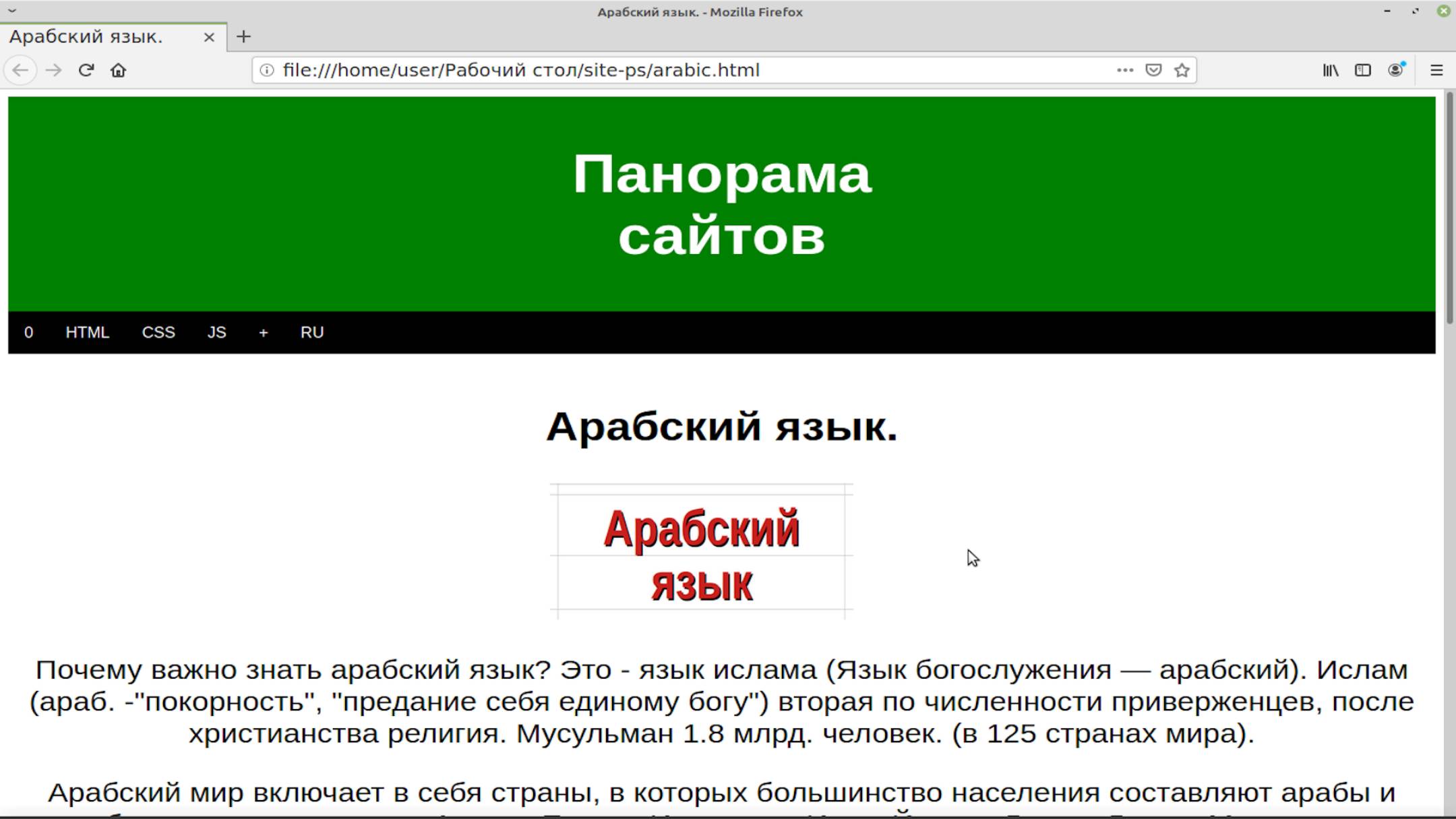Follow the RU navigation link
Viewport: 1456px width, 819px height.
[311, 332]
